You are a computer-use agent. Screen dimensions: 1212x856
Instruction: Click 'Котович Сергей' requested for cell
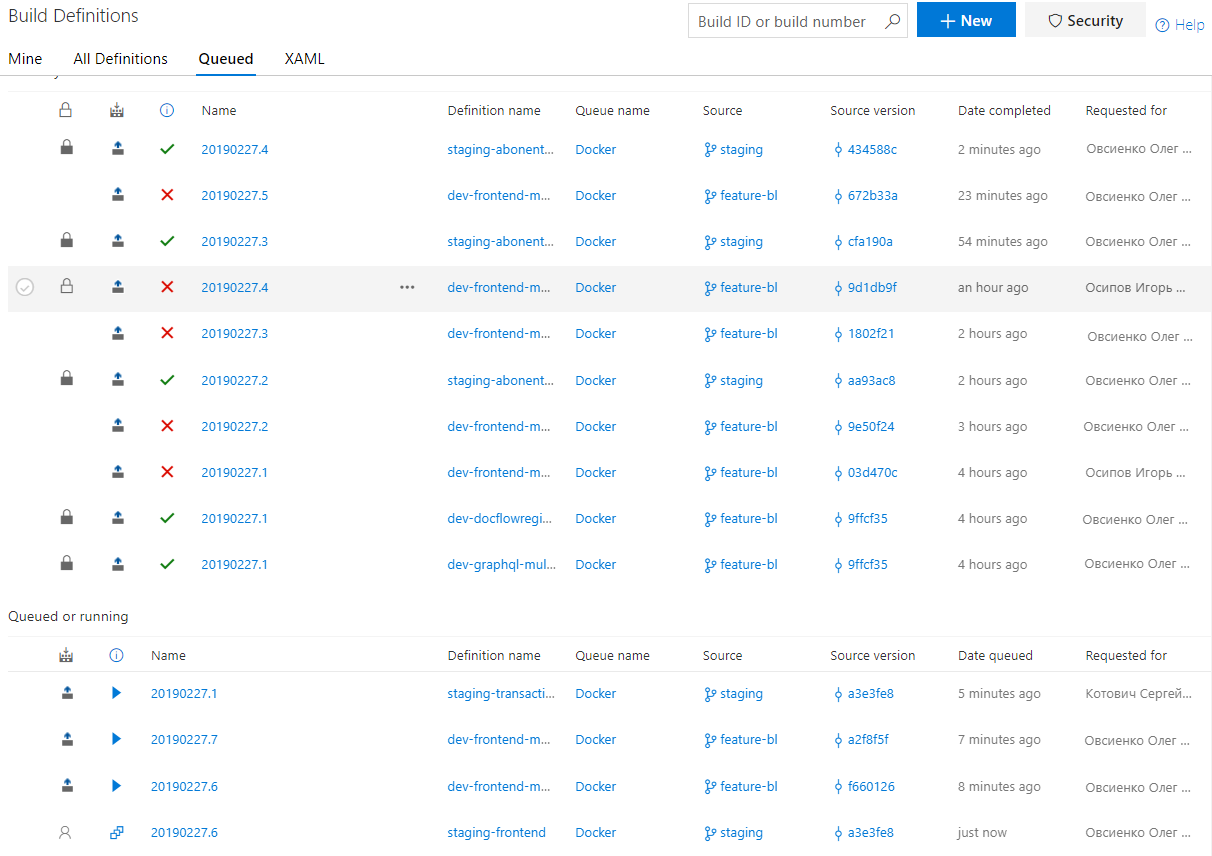[x=1139, y=693]
